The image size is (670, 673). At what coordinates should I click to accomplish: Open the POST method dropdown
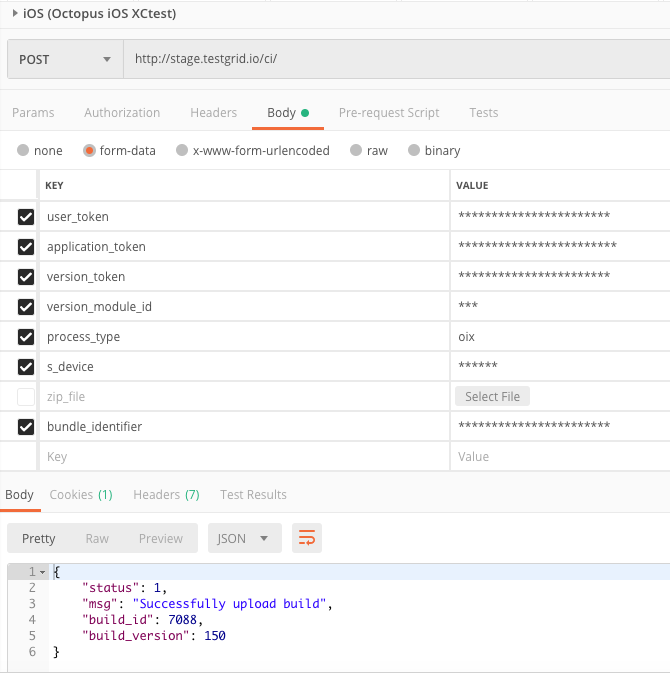[x=65, y=59]
